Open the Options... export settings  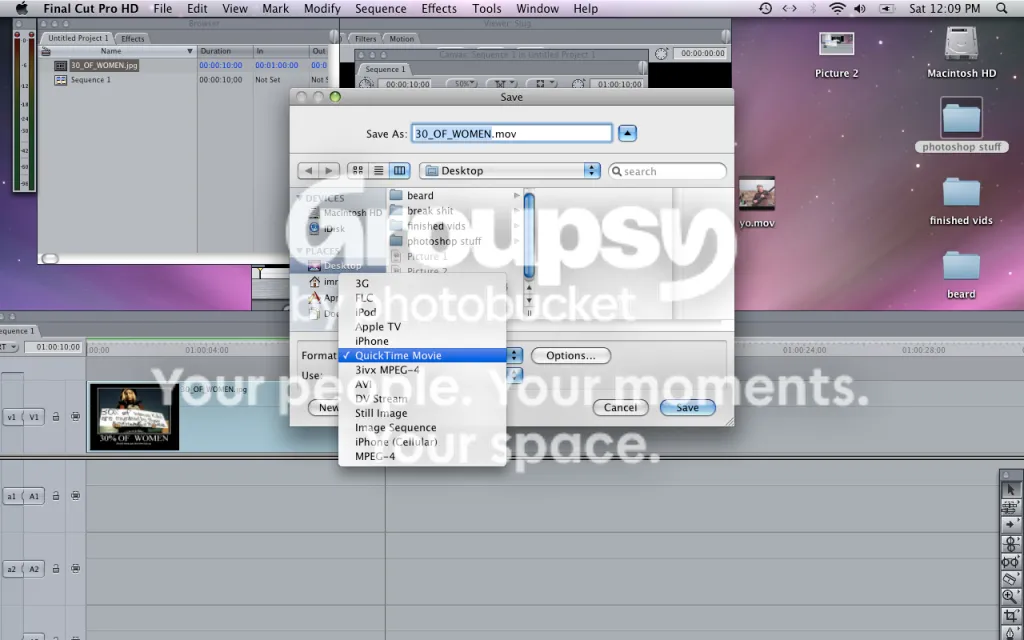coord(571,355)
